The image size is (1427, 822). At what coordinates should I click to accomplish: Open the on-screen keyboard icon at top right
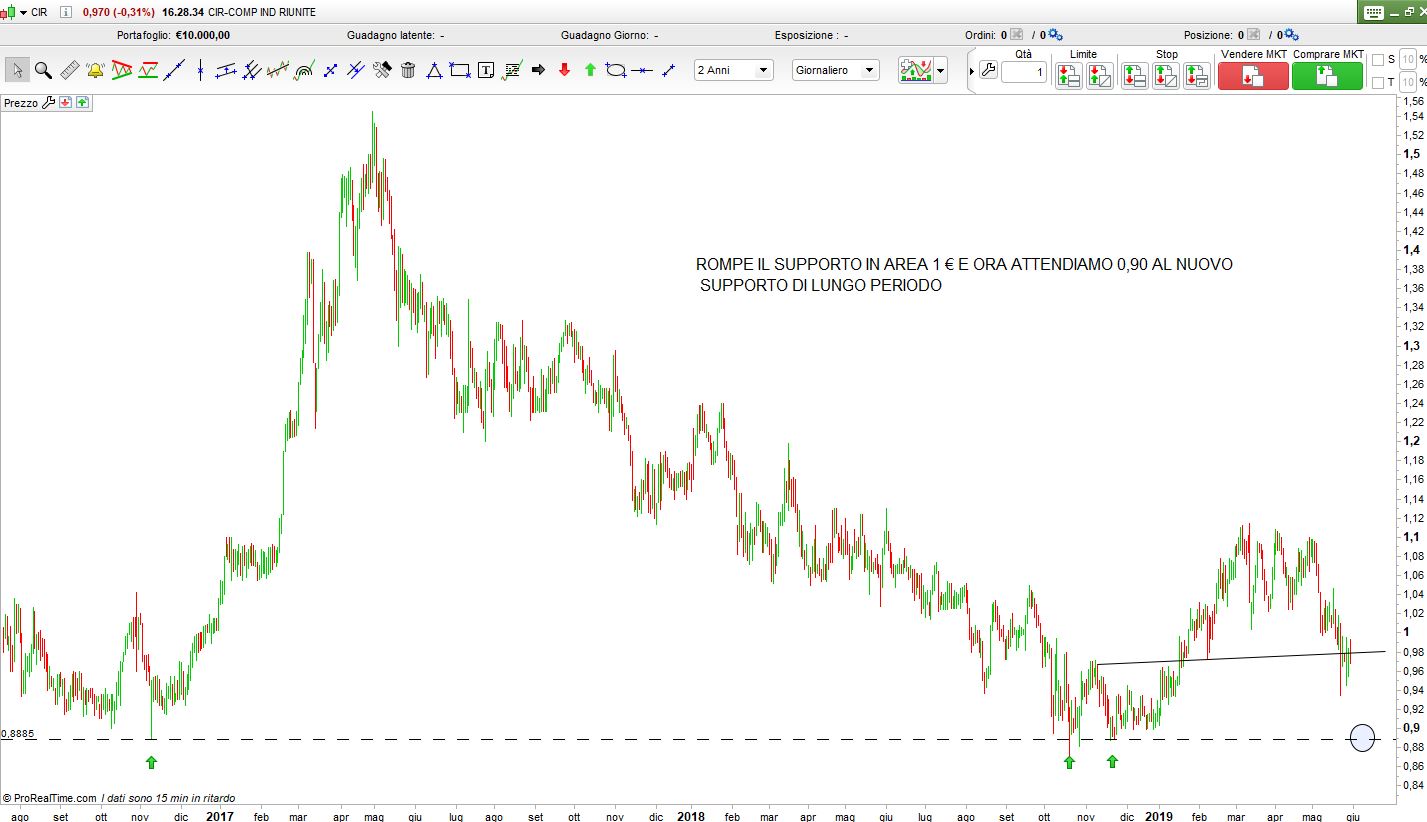point(1373,12)
